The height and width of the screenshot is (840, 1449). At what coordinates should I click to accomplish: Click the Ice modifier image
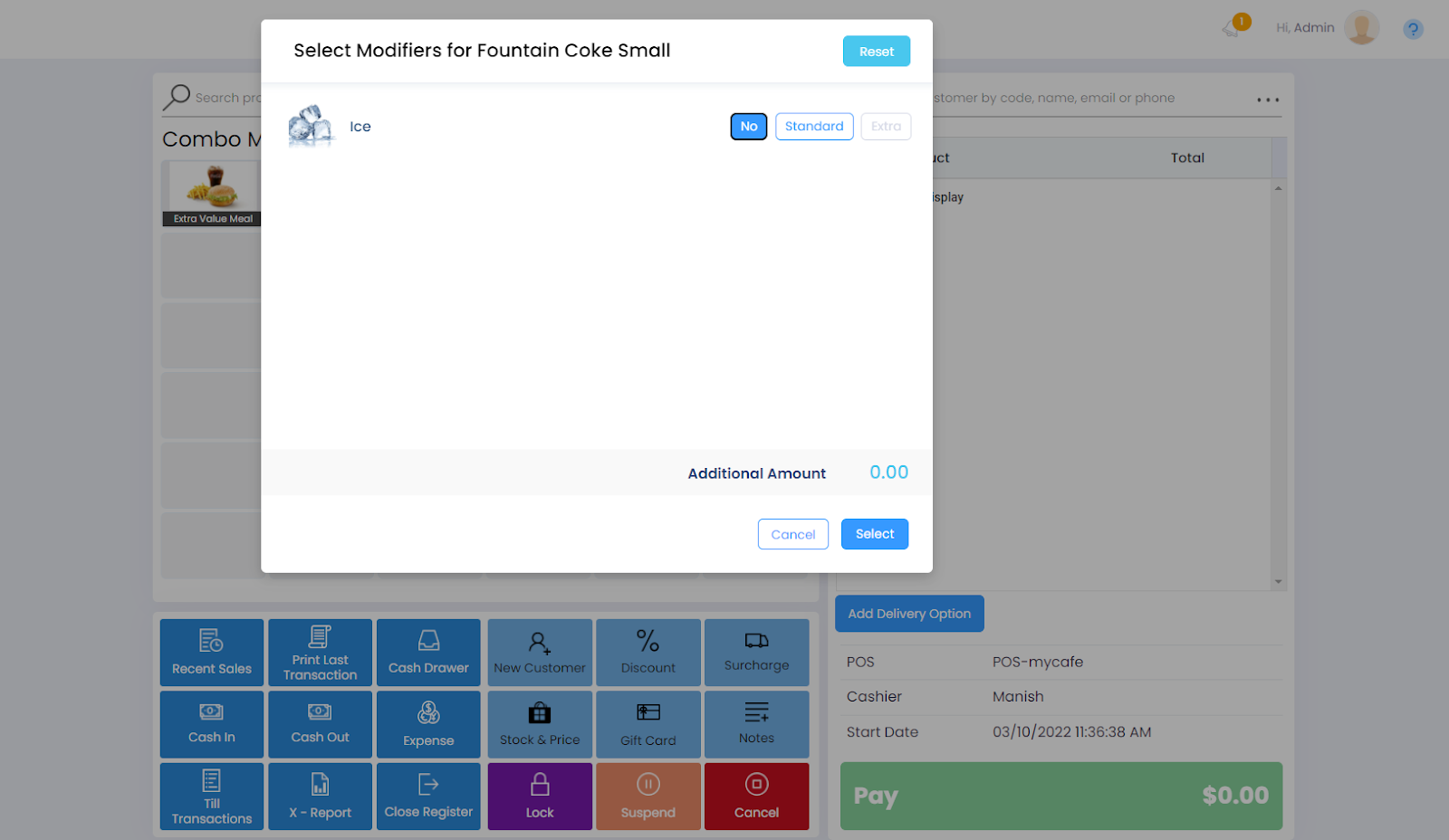point(311,126)
